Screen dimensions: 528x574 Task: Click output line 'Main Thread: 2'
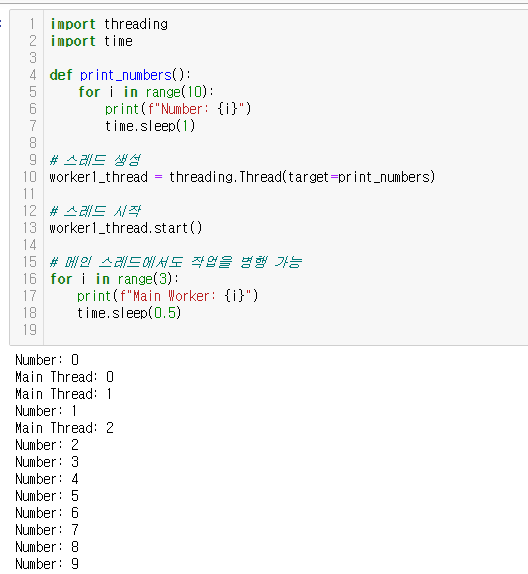(x=64, y=428)
